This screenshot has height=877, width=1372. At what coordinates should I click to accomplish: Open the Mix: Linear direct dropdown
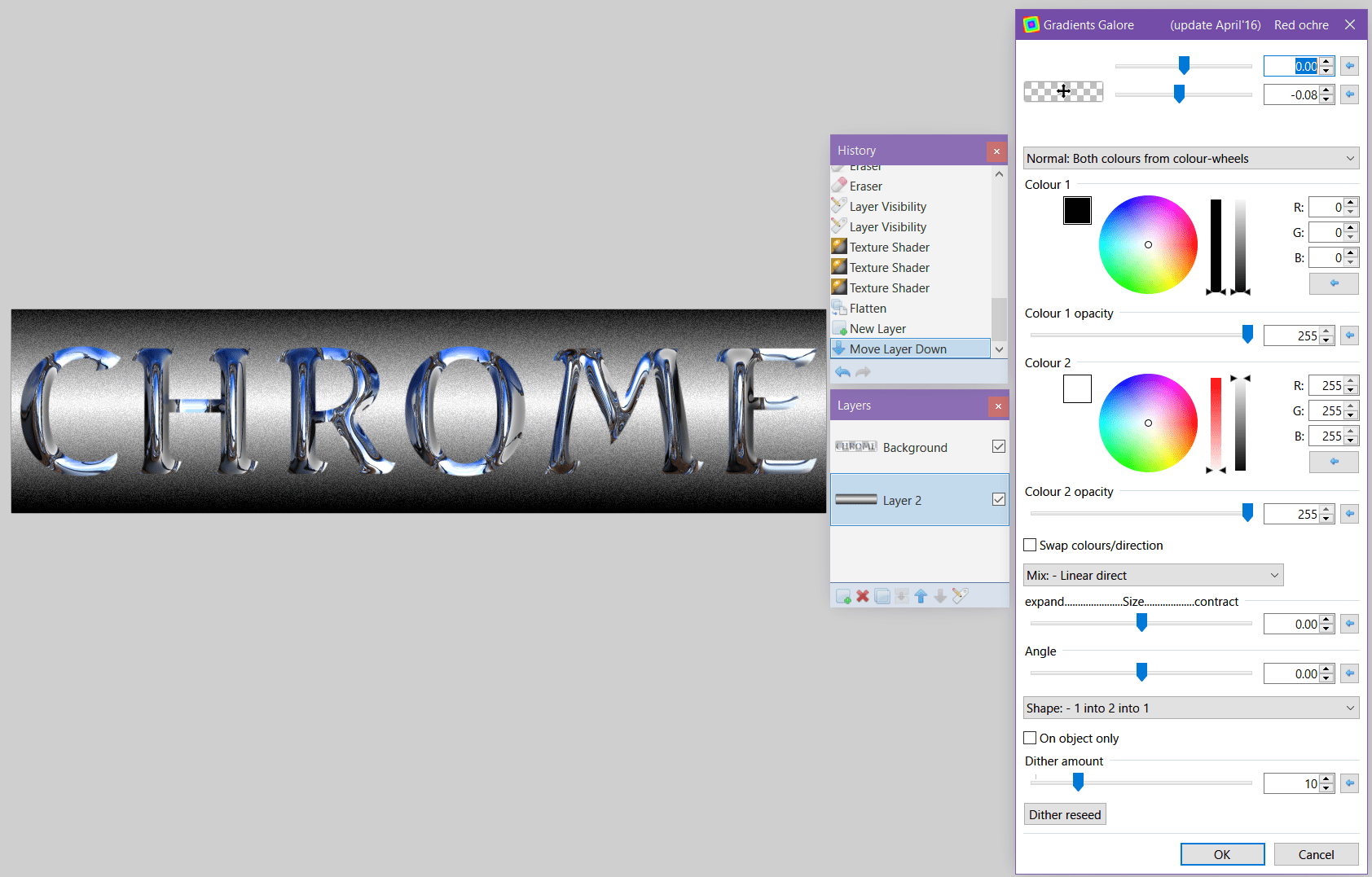coord(1152,575)
